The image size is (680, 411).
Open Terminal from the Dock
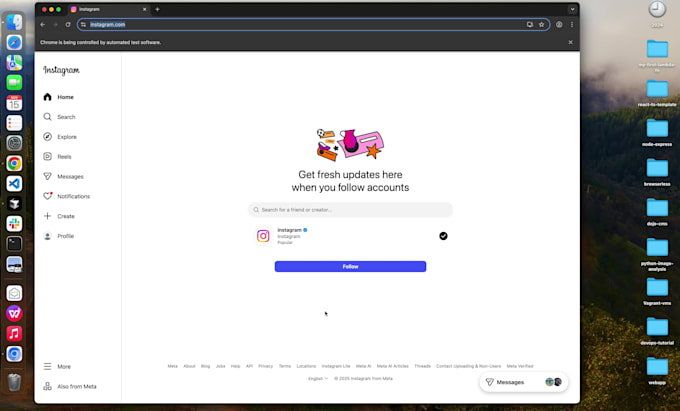click(14, 244)
